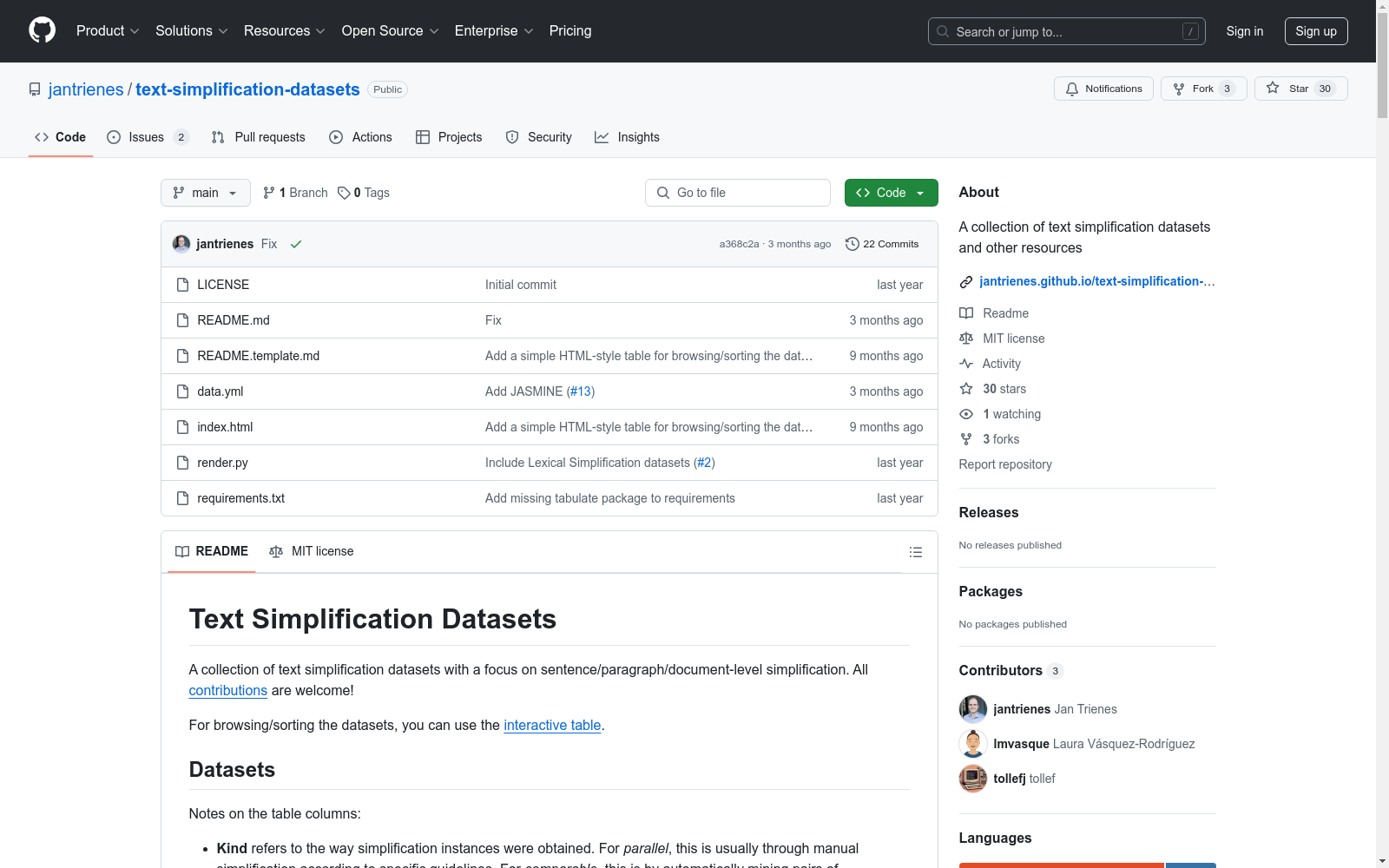Follow the contributions link in README
The width and height of the screenshot is (1389, 868).
(228, 690)
